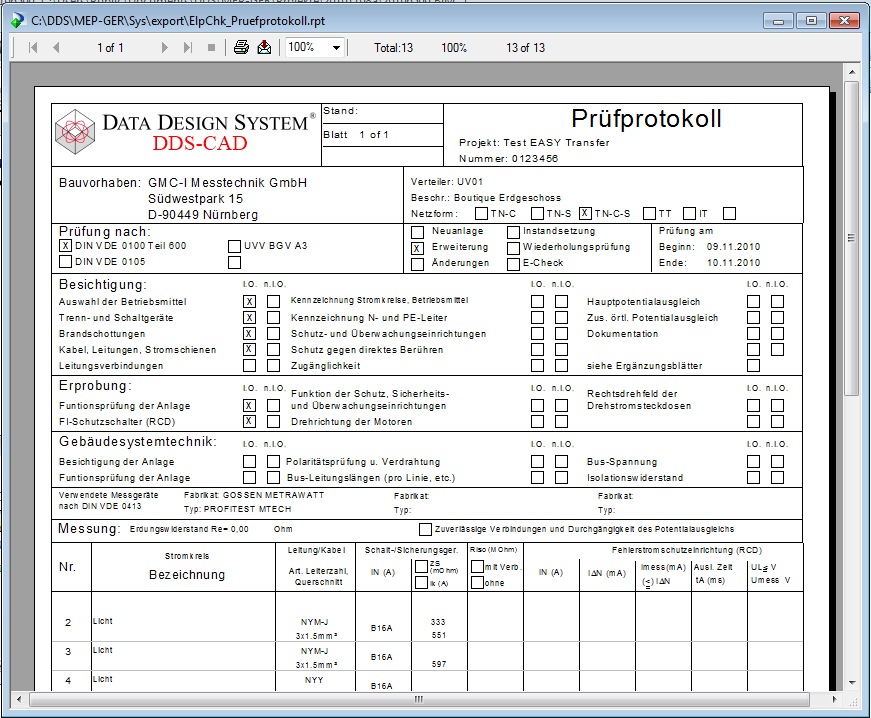Click 'Projekt: Test EASY Transfer' text

pos(534,143)
